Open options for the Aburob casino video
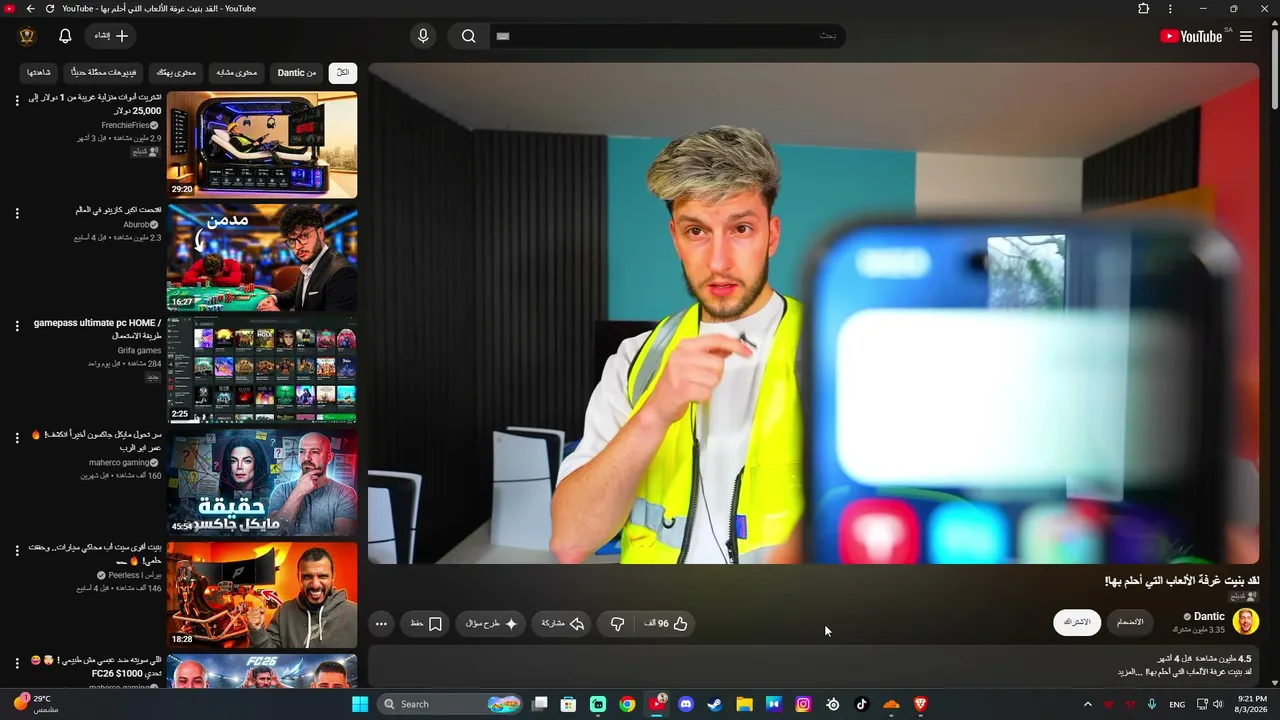 point(17,213)
